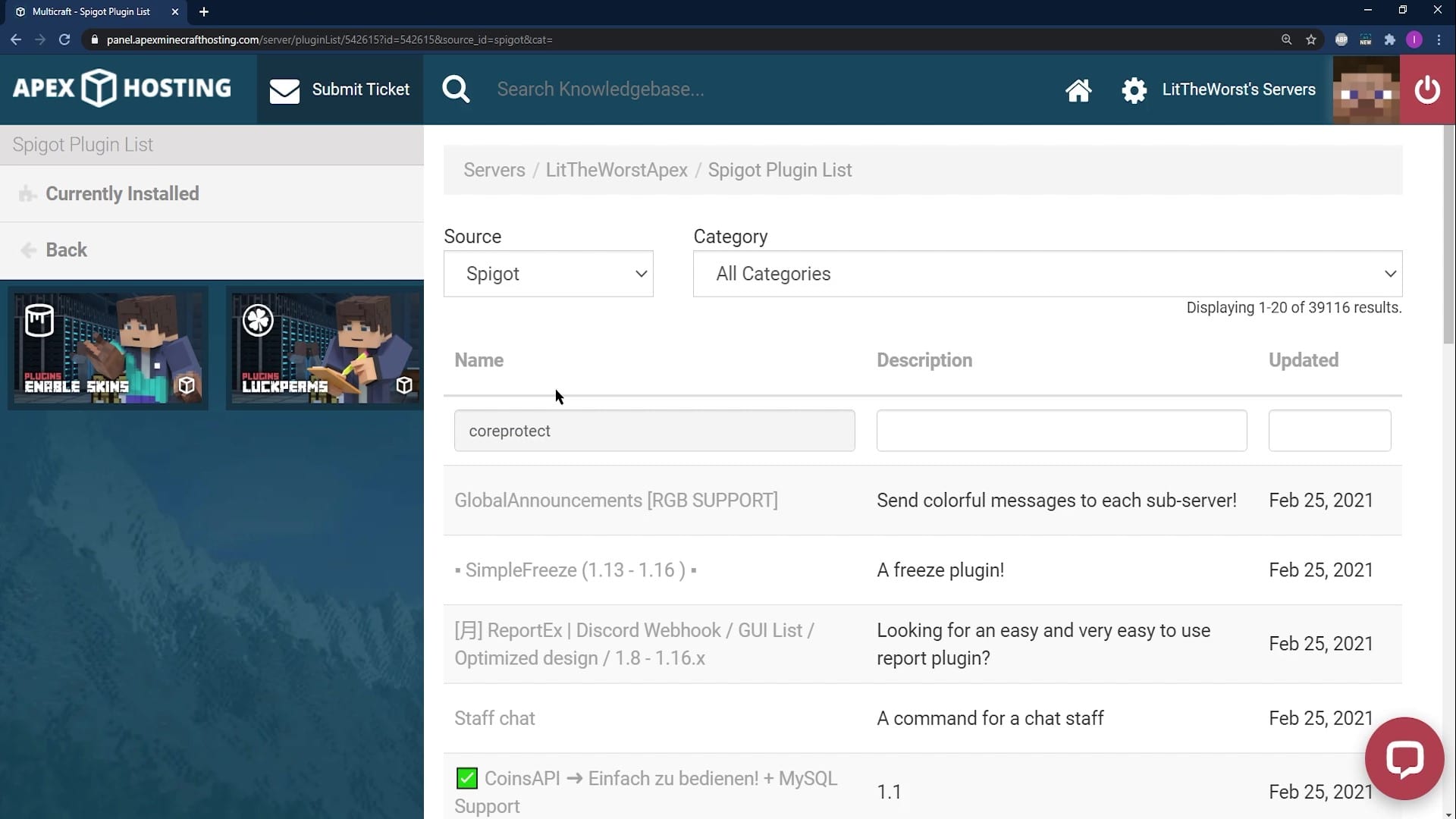Click 'A freeze plugin!' description text

(x=940, y=570)
